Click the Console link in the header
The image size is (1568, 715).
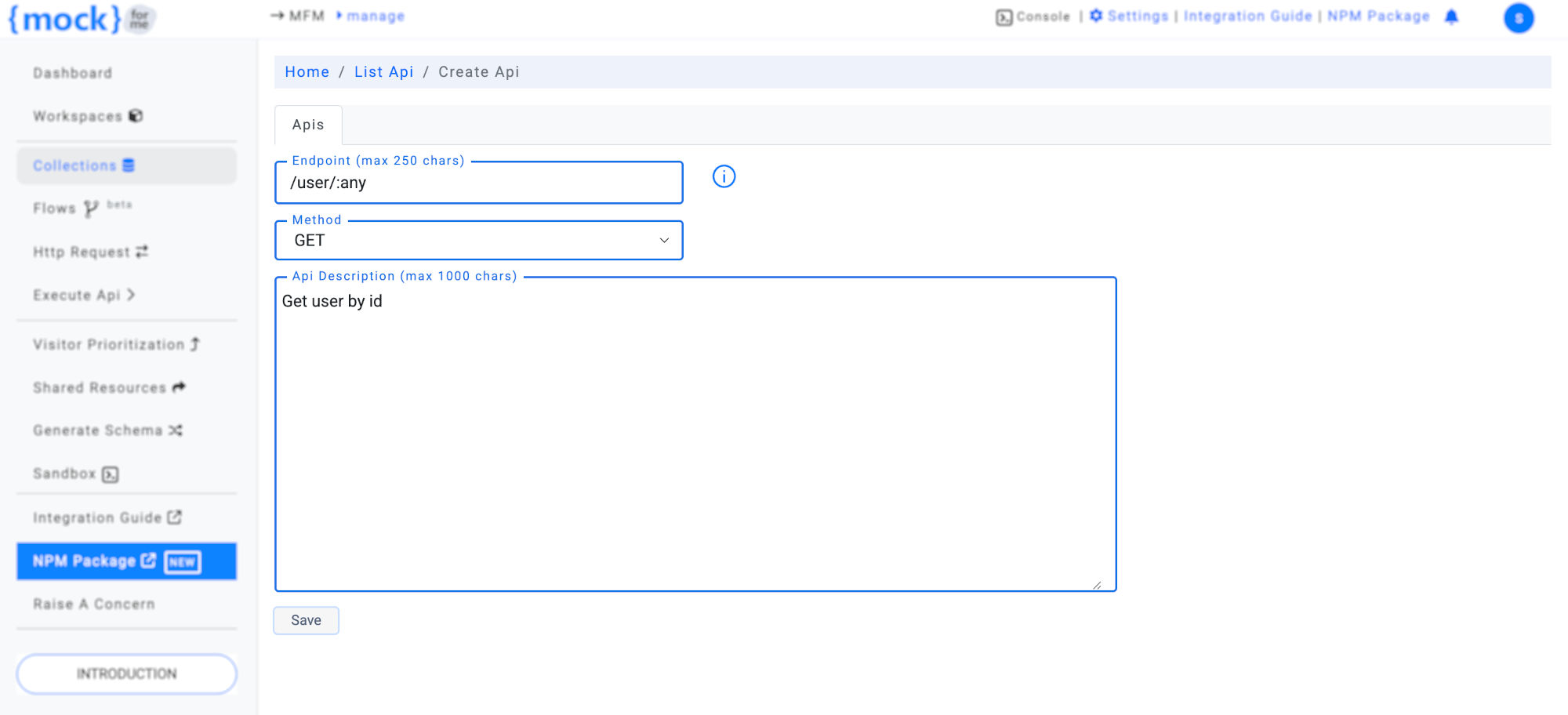pyautogui.click(x=1043, y=16)
